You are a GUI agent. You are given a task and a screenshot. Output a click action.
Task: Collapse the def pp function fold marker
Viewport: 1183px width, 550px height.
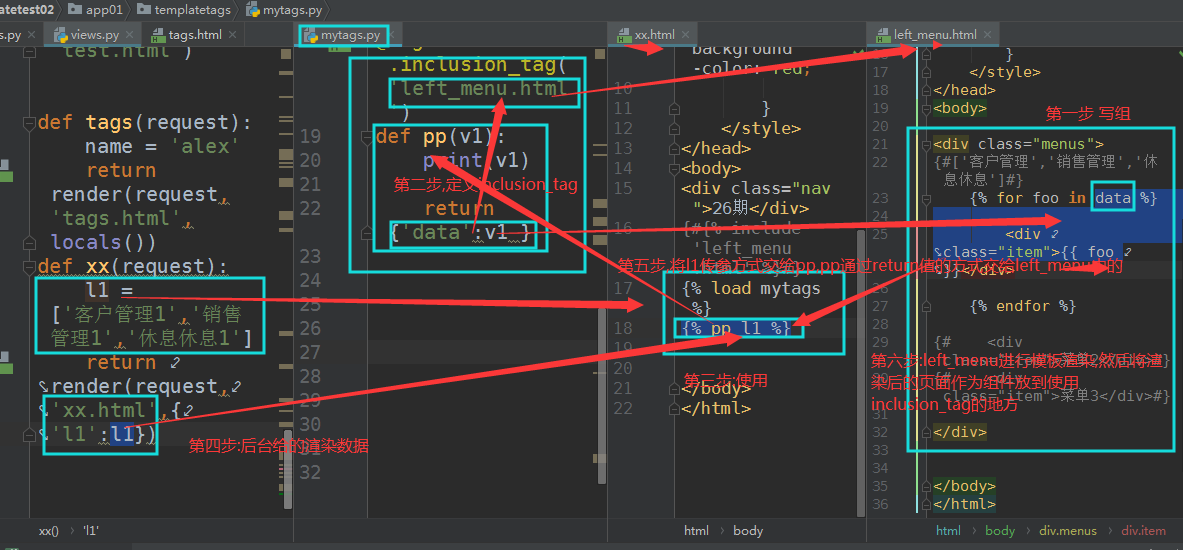pyautogui.click(x=367, y=137)
